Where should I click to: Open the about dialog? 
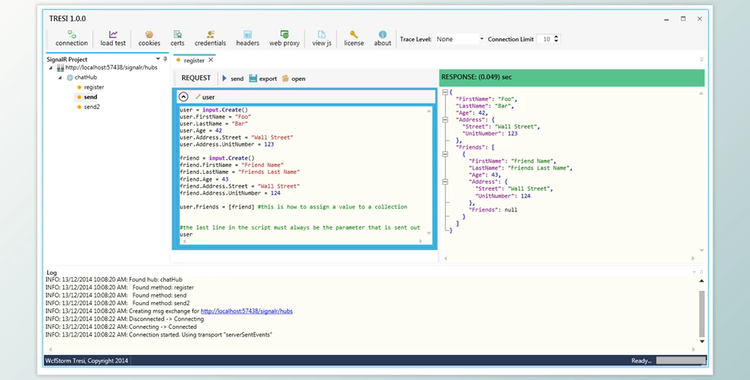(383, 38)
